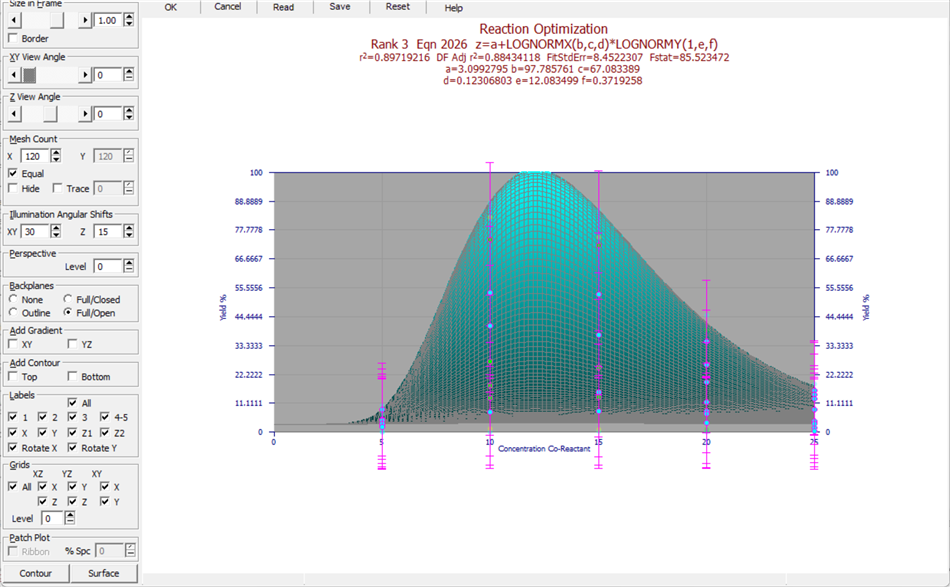Click the Z View Angle left arrow
Viewport: 950px width, 587px height.
pyautogui.click(x=14, y=114)
